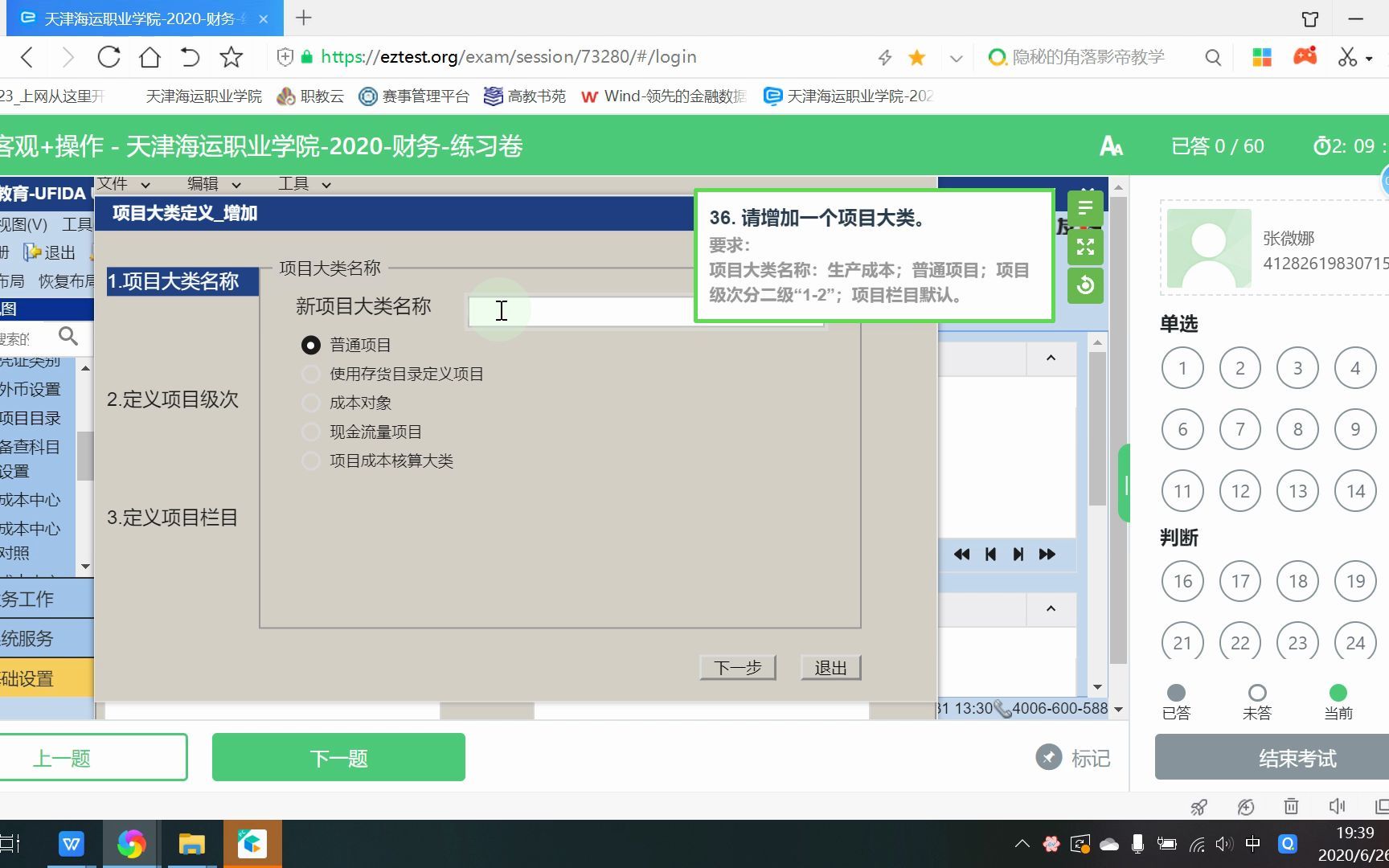Click the search magnifier in the left sidebar
This screenshot has height=868, width=1389.
tap(68, 337)
